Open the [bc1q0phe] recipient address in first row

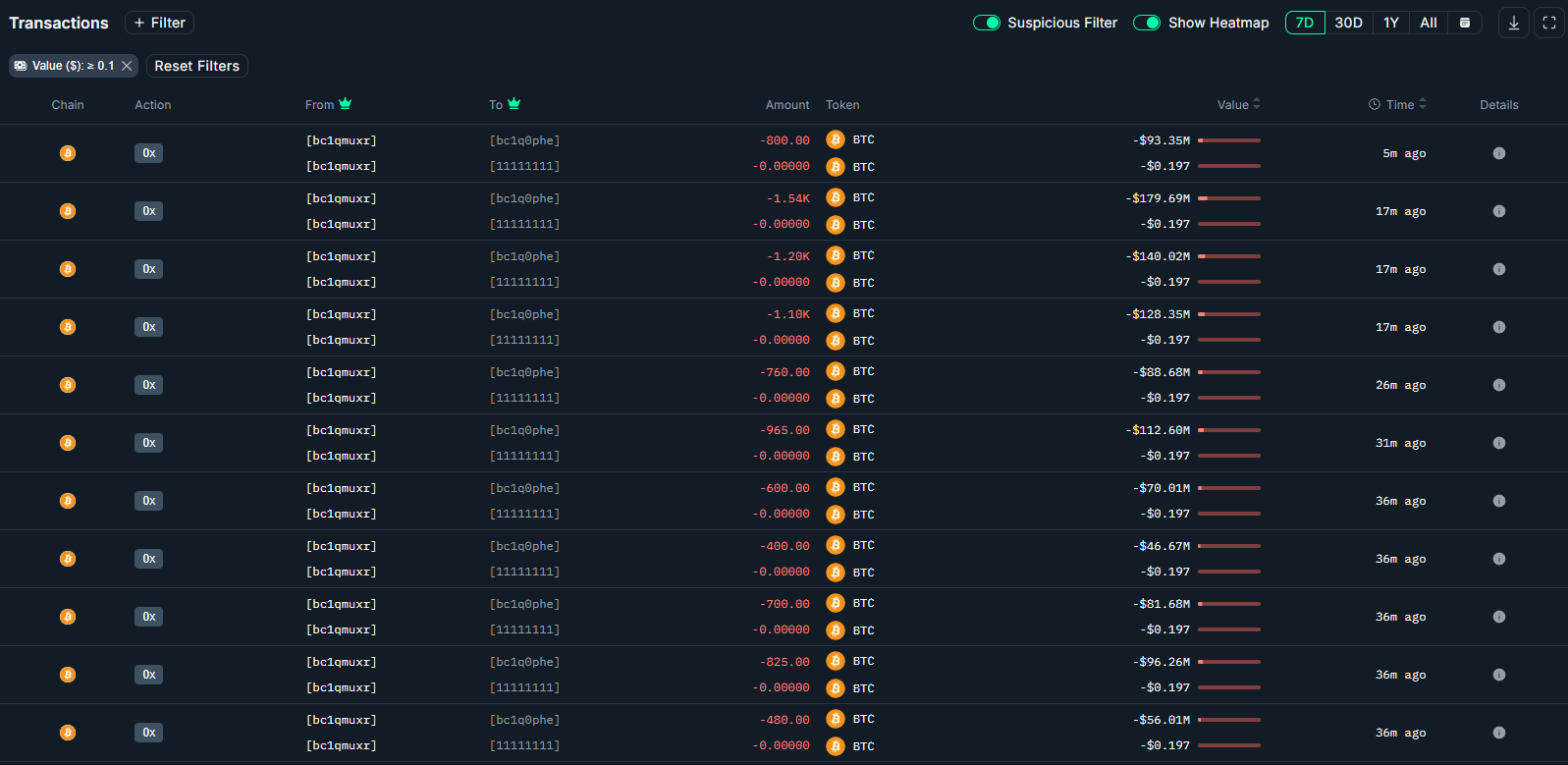tap(524, 140)
